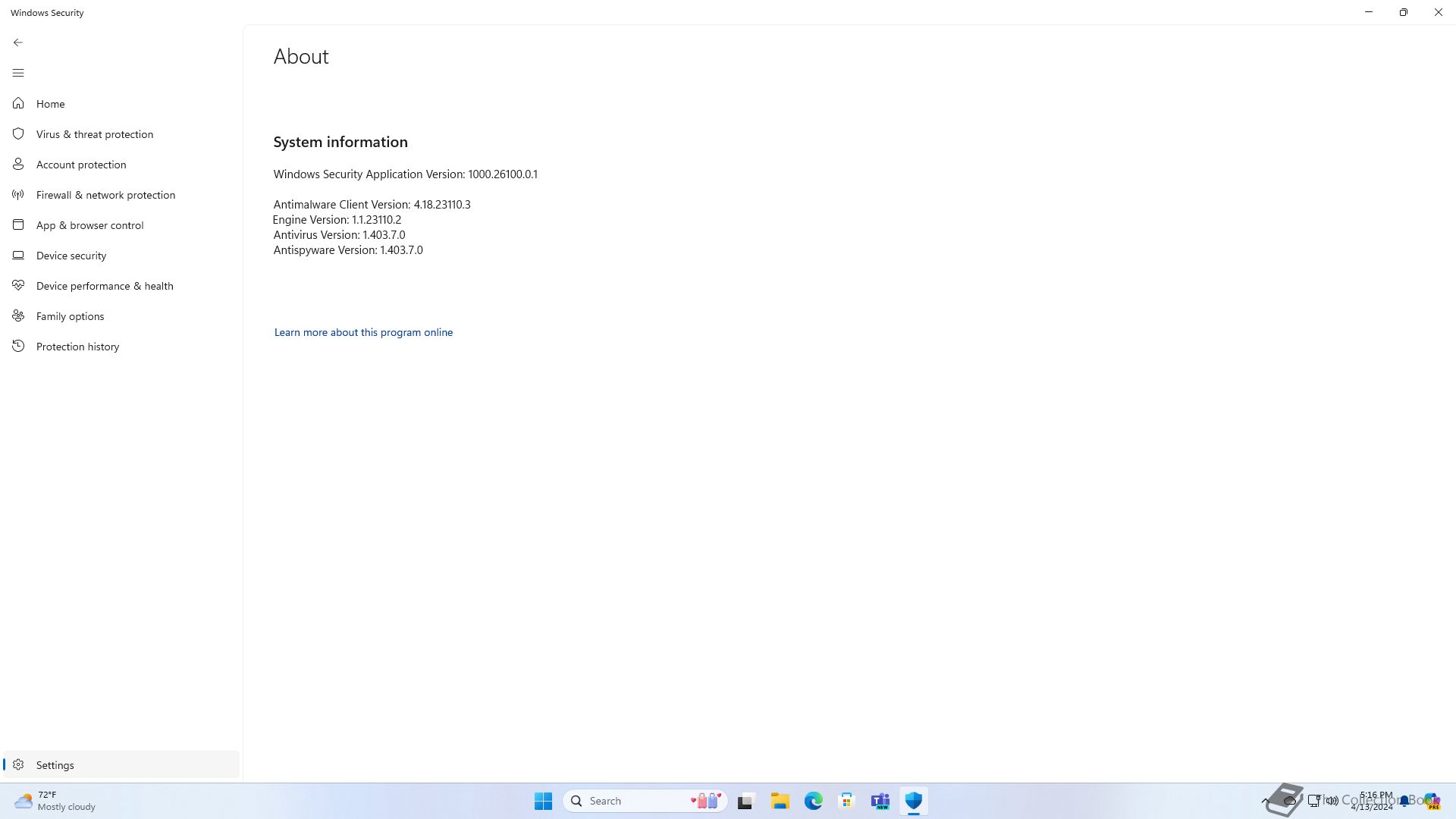Open Account protection section
1456x819 pixels.
click(121, 165)
